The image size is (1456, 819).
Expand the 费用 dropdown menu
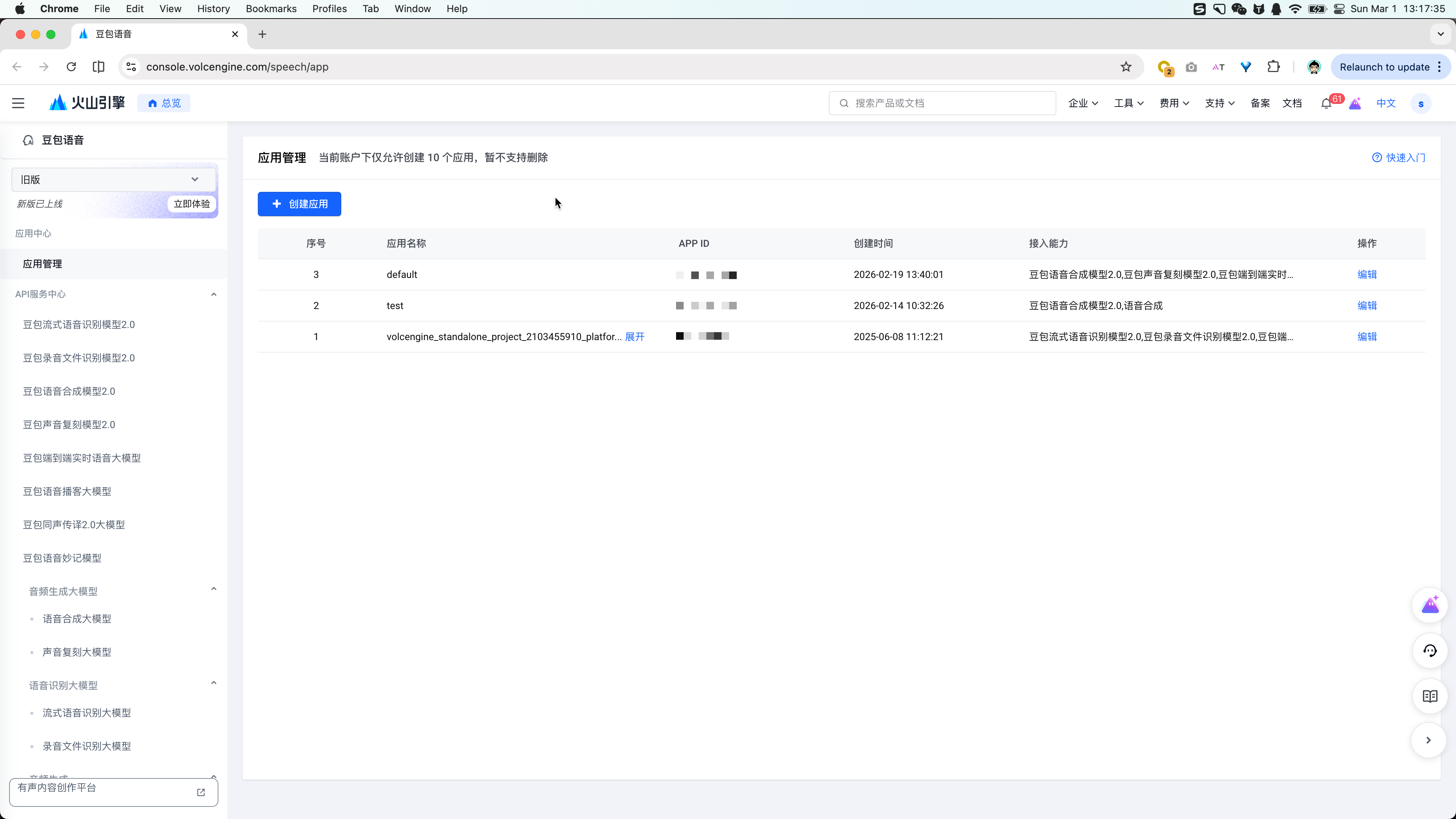click(1174, 103)
